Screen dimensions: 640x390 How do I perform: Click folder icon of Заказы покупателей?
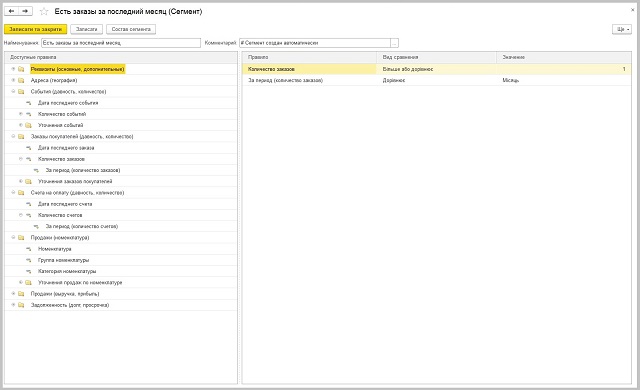[x=21, y=137]
